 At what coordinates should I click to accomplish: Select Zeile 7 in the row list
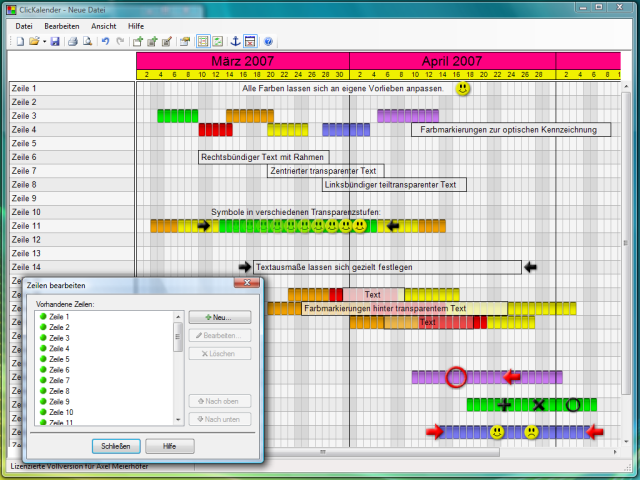coord(59,380)
